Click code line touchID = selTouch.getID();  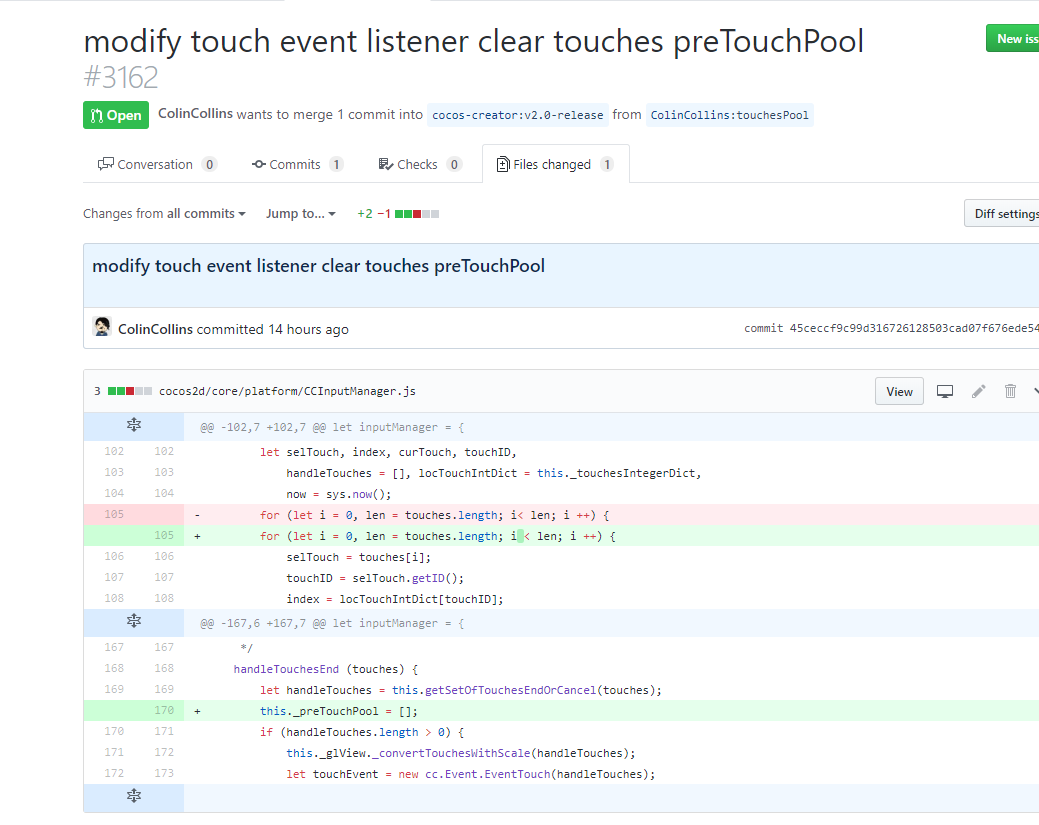[x=375, y=578]
